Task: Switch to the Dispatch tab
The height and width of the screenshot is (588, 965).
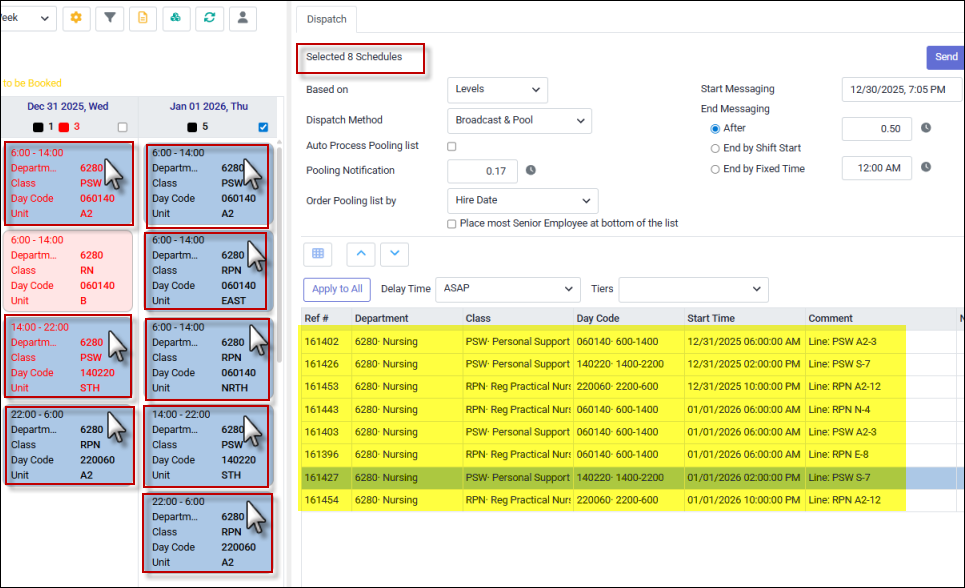Action: coord(326,19)
